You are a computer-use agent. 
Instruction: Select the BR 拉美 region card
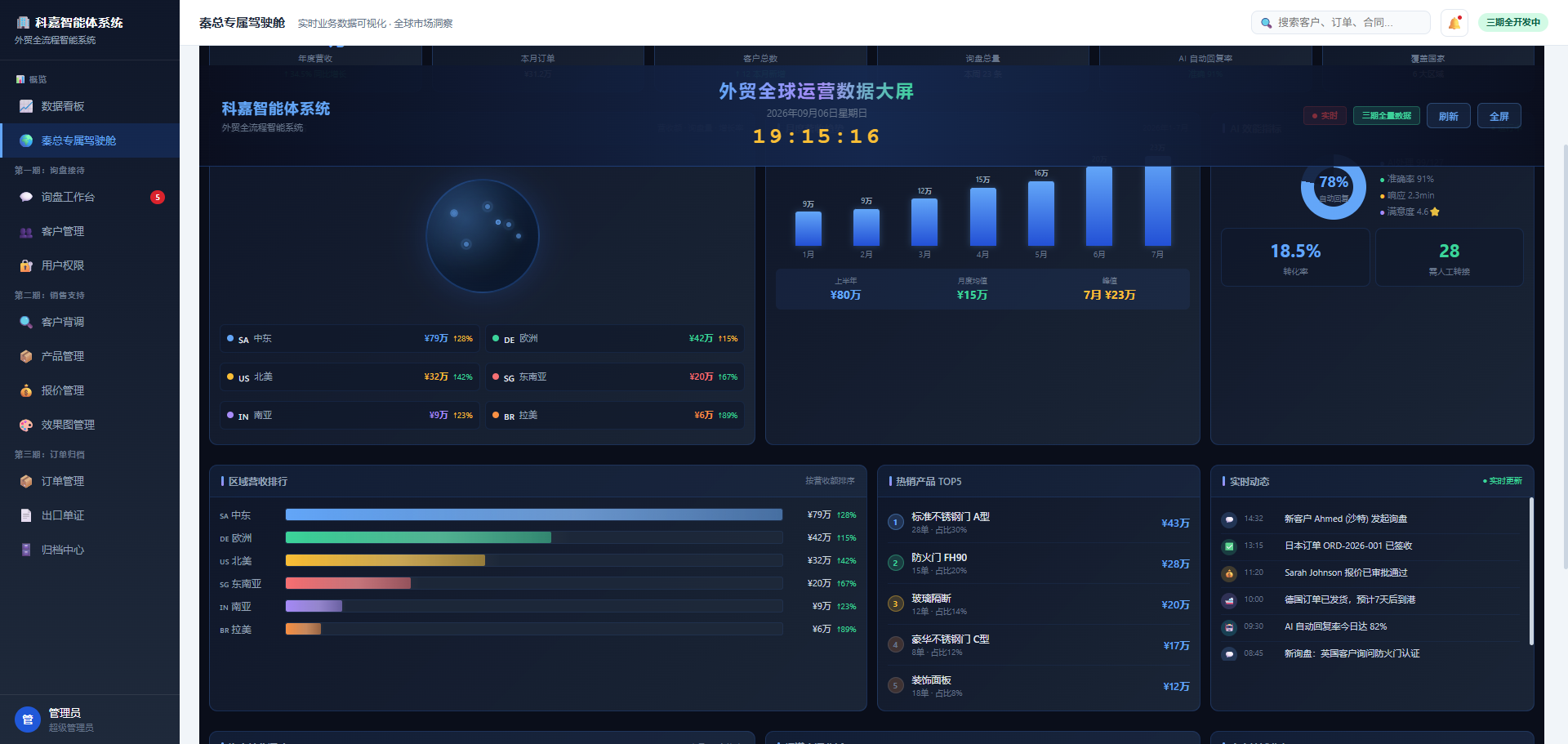point(615,415)
